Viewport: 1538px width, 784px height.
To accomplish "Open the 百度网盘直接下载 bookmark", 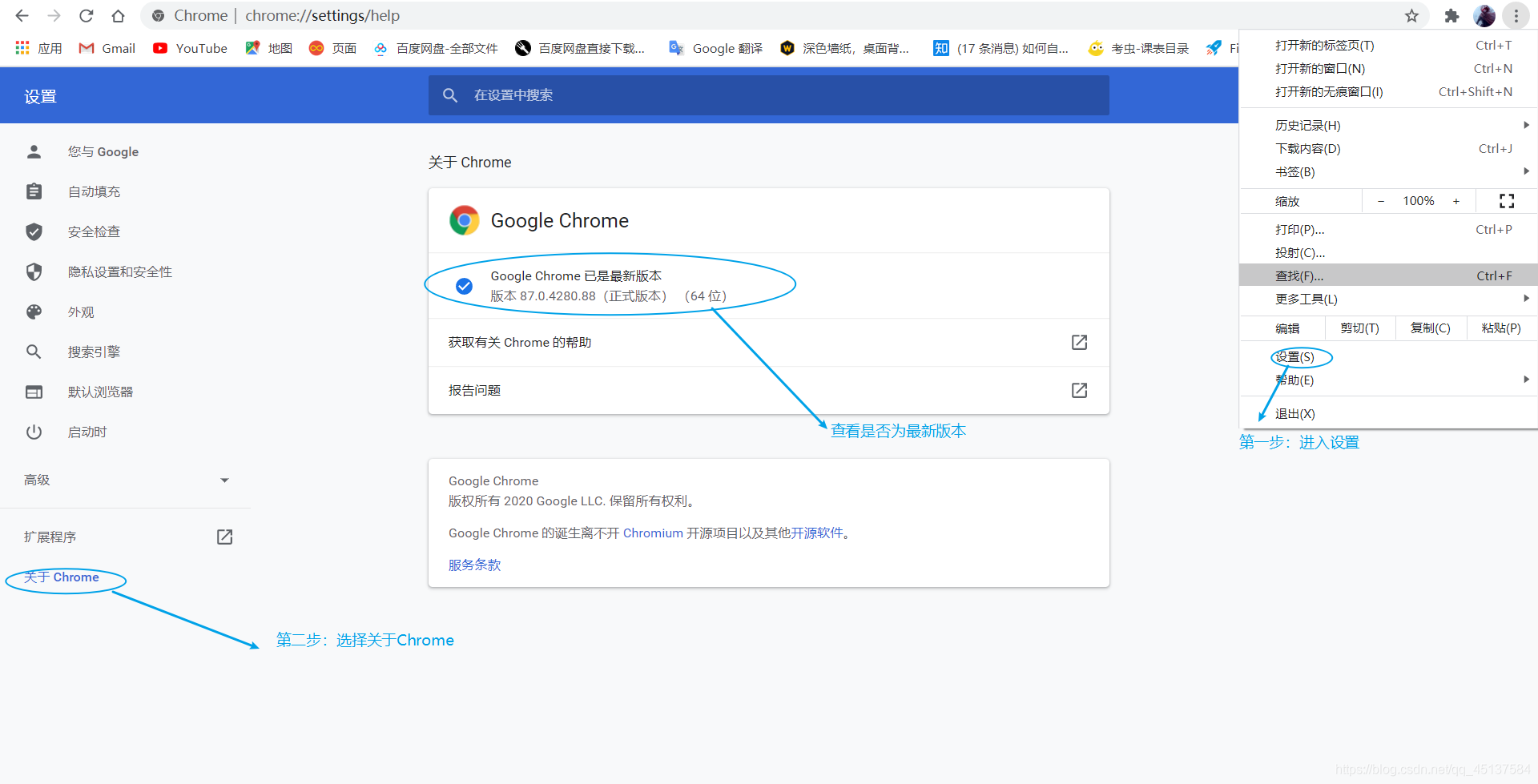I will coord(580,48).
